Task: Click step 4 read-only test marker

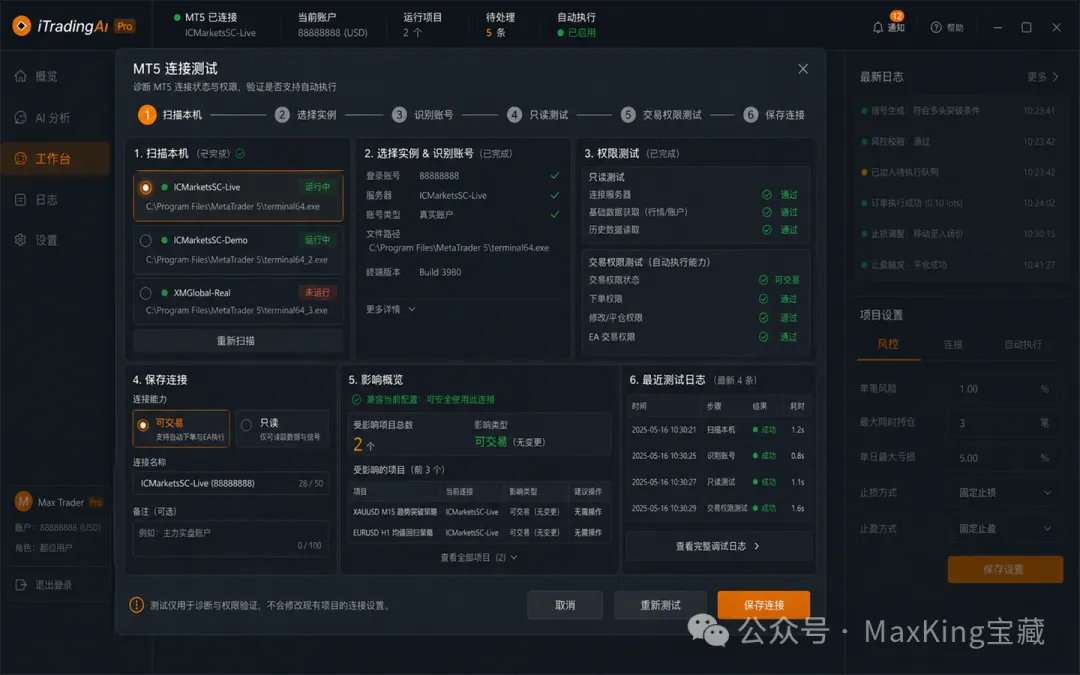Action: coord(514,115)
